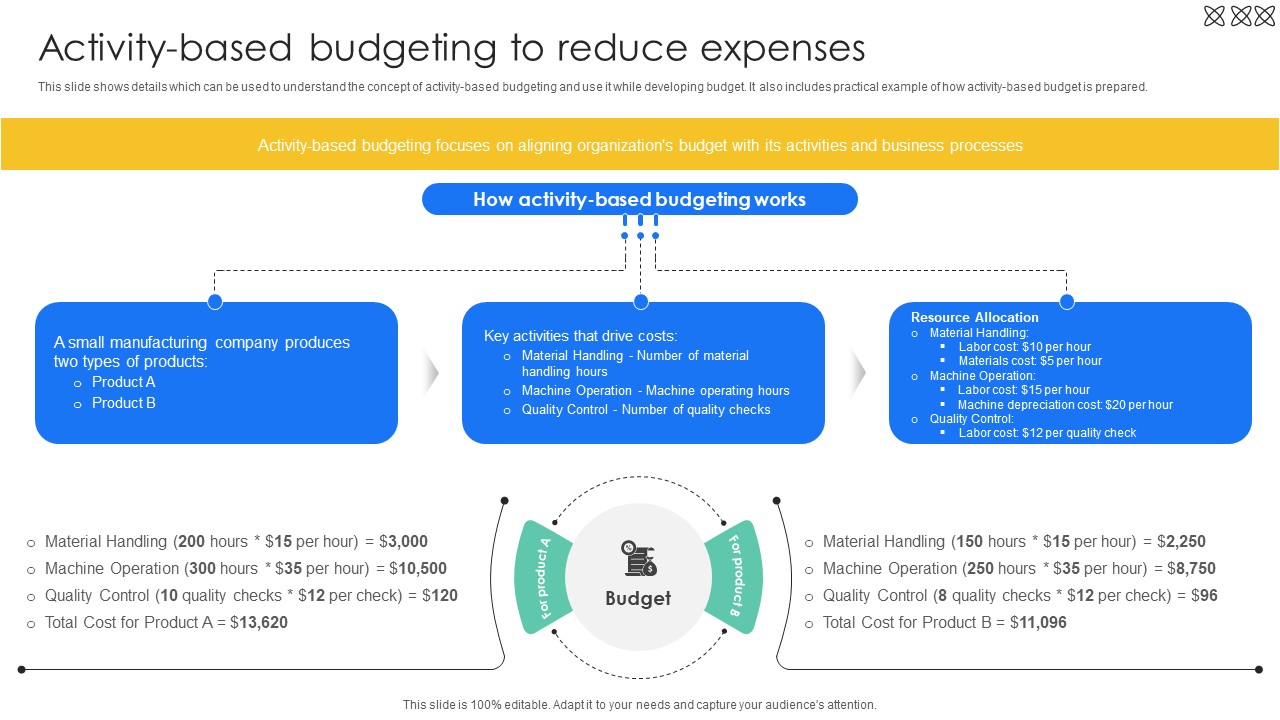Click the gray arrow before Resource Allocation box
The width and height of the screenshot is (1280, 720).
[858, 372]
